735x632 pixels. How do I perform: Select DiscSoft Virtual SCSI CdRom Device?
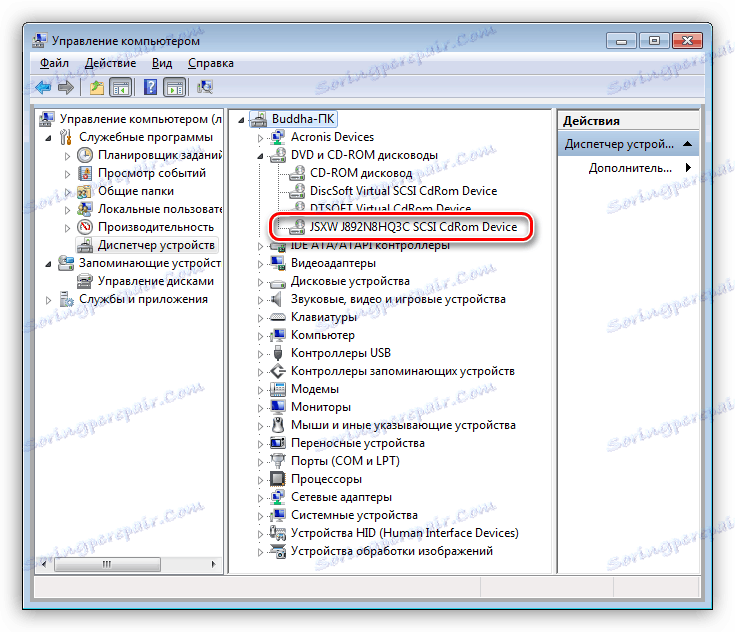(403, 191)
